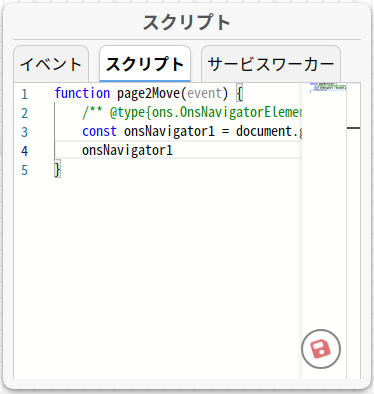Click 'page2Move' function name
Screen dimensions: 374x394
pyautogui.click(x=148, y=93)
